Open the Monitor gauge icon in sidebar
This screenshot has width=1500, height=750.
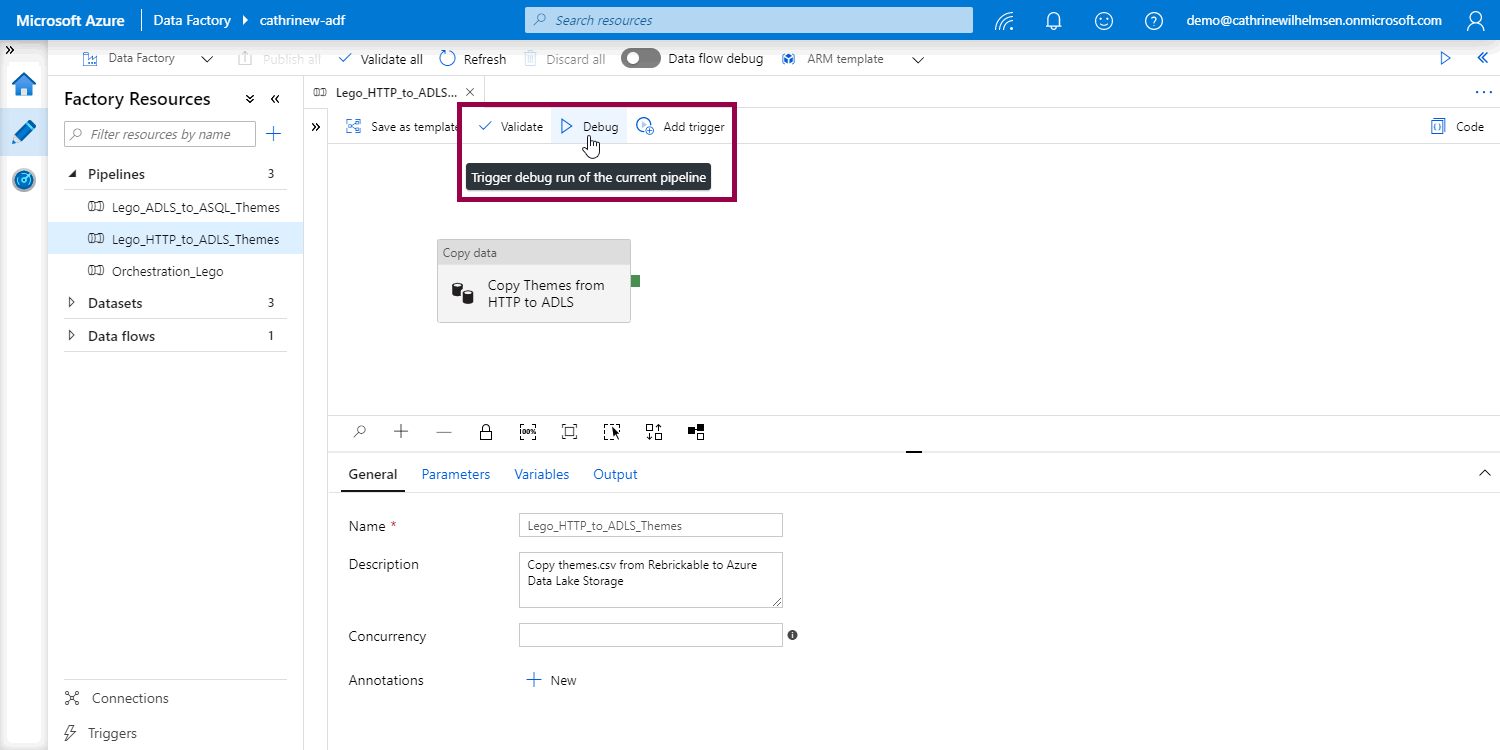[24, 180]
